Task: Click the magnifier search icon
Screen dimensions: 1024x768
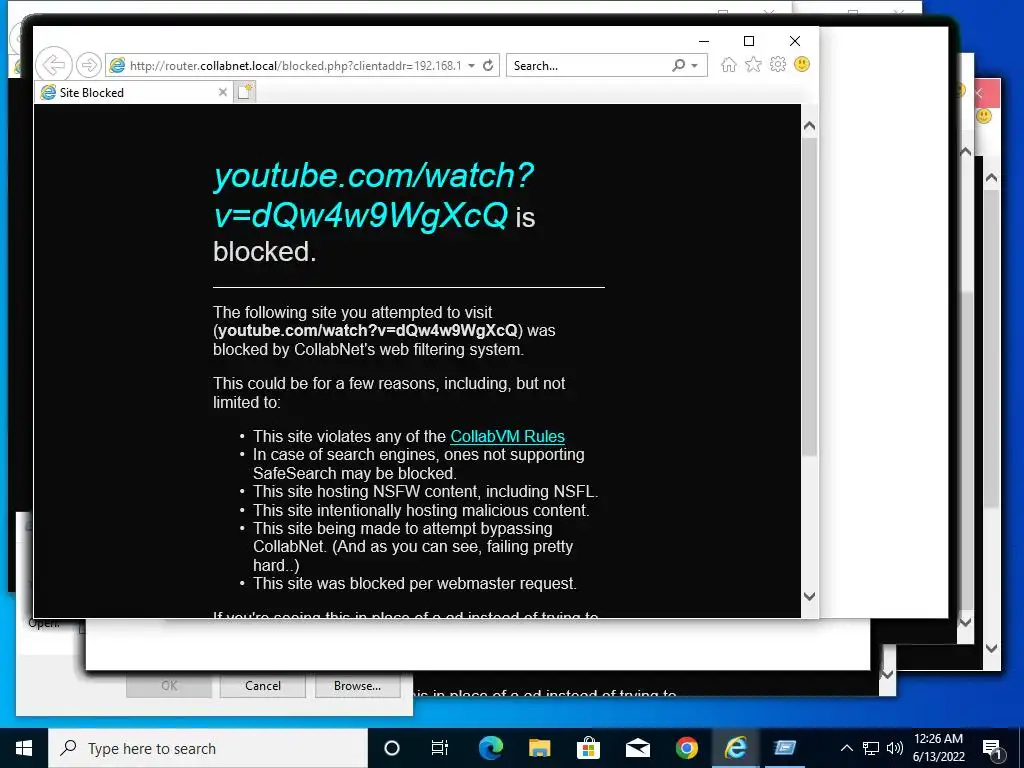Action: click(x=679, y=65)
